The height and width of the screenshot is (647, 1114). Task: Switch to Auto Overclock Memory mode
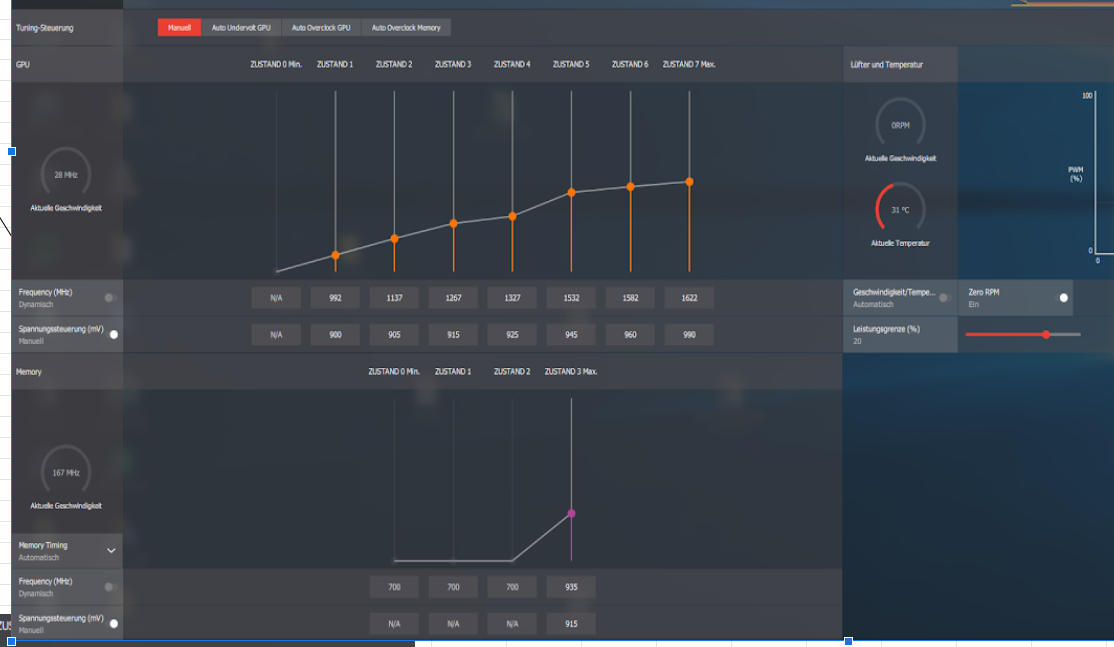406,28
